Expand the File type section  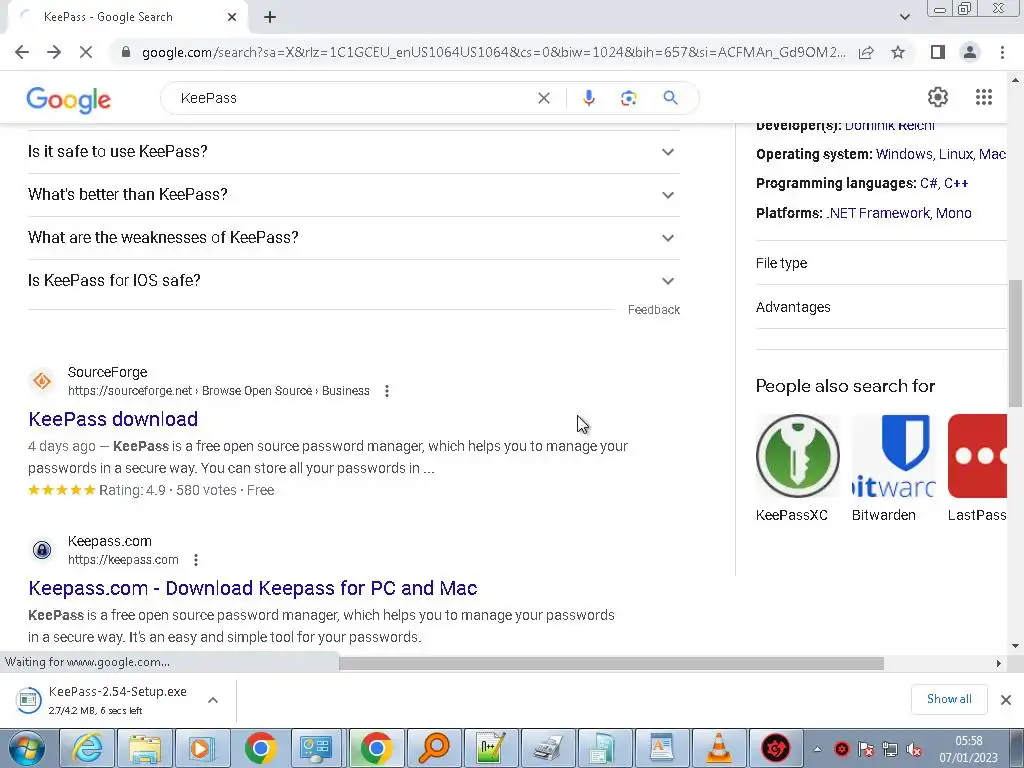[x=881, y=263]
